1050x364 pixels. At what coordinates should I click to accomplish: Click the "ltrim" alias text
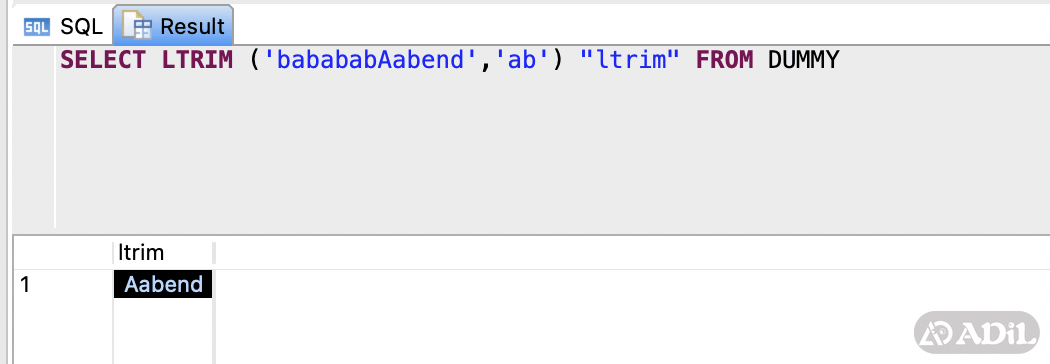[x=628, y=60]
